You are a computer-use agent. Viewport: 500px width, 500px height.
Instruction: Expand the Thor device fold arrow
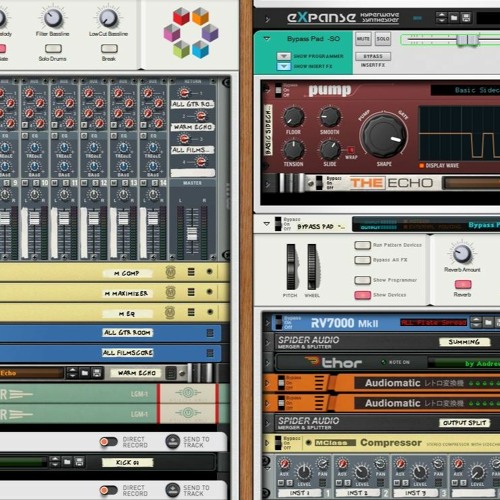267,363
